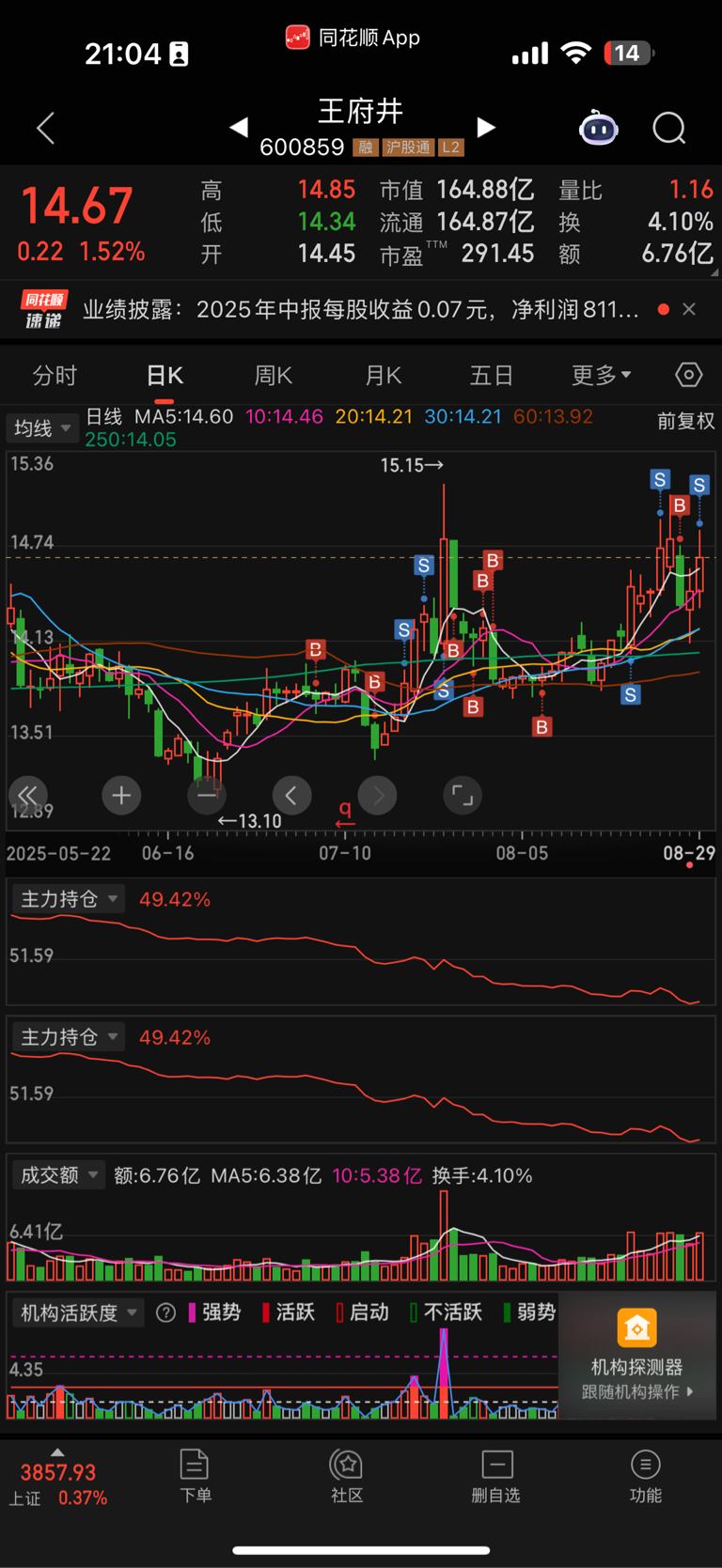Tap the q marker on chart date axis
This screenshot has width=722, height=1568.
pos(345,815)
